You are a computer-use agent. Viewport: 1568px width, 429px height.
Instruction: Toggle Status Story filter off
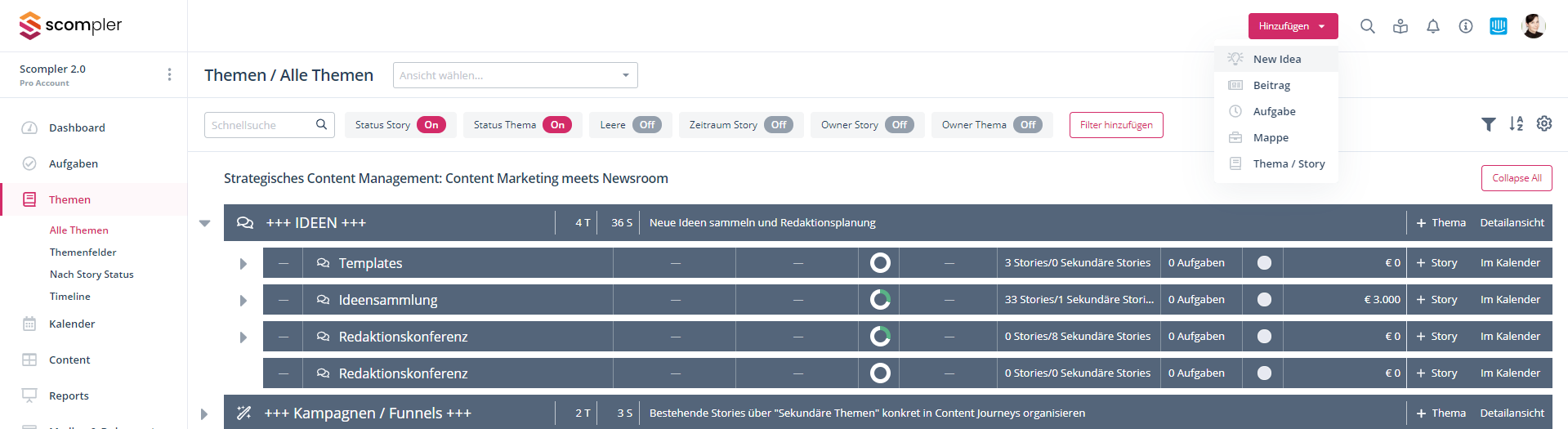pos(431,125)
